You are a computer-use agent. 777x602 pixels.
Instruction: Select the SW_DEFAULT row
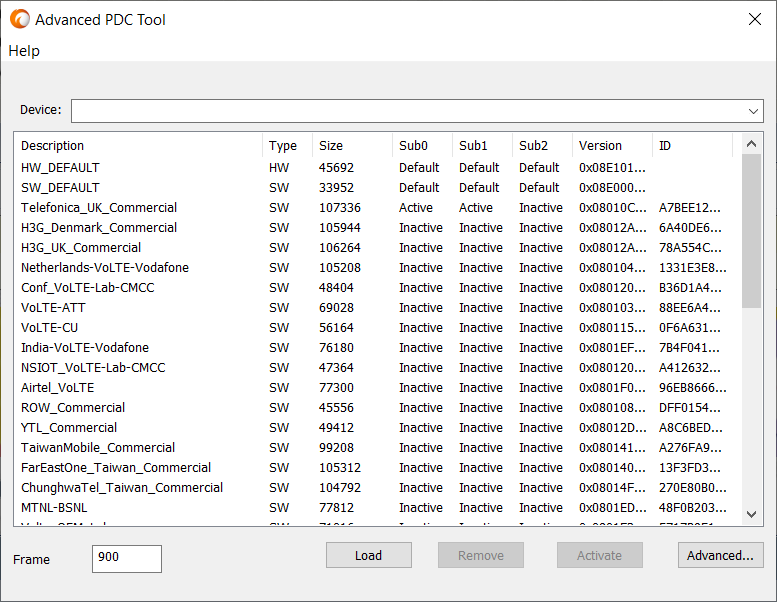(x=377, y=188)
